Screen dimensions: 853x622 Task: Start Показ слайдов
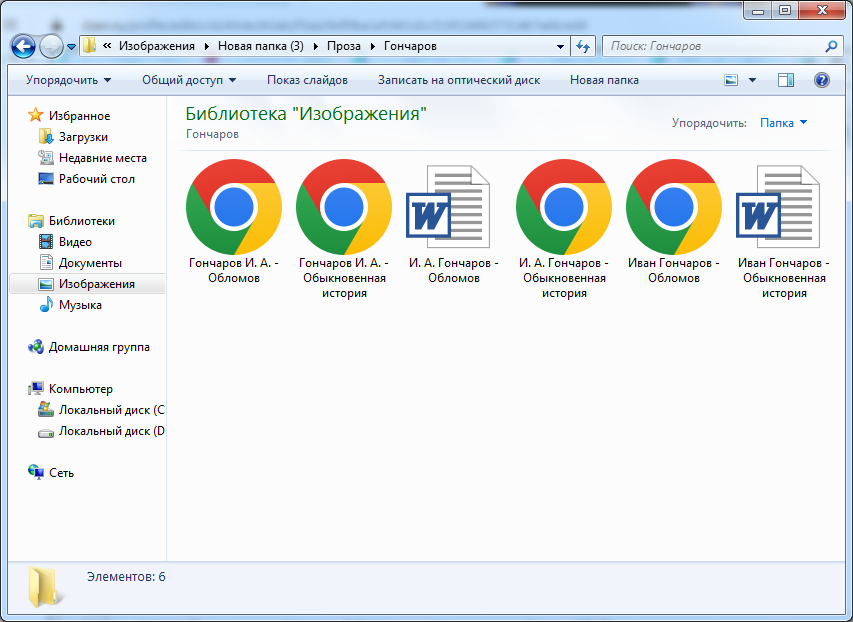point(307,80)
